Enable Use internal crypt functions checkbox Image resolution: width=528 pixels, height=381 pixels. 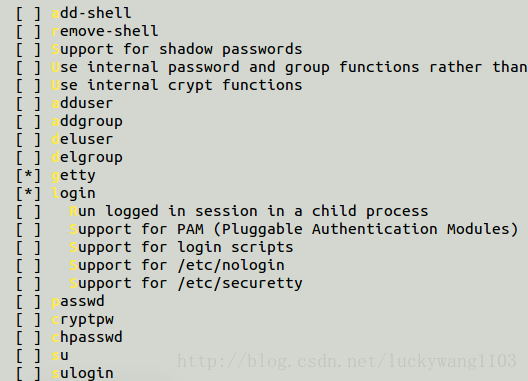click(x=29, y=85)
